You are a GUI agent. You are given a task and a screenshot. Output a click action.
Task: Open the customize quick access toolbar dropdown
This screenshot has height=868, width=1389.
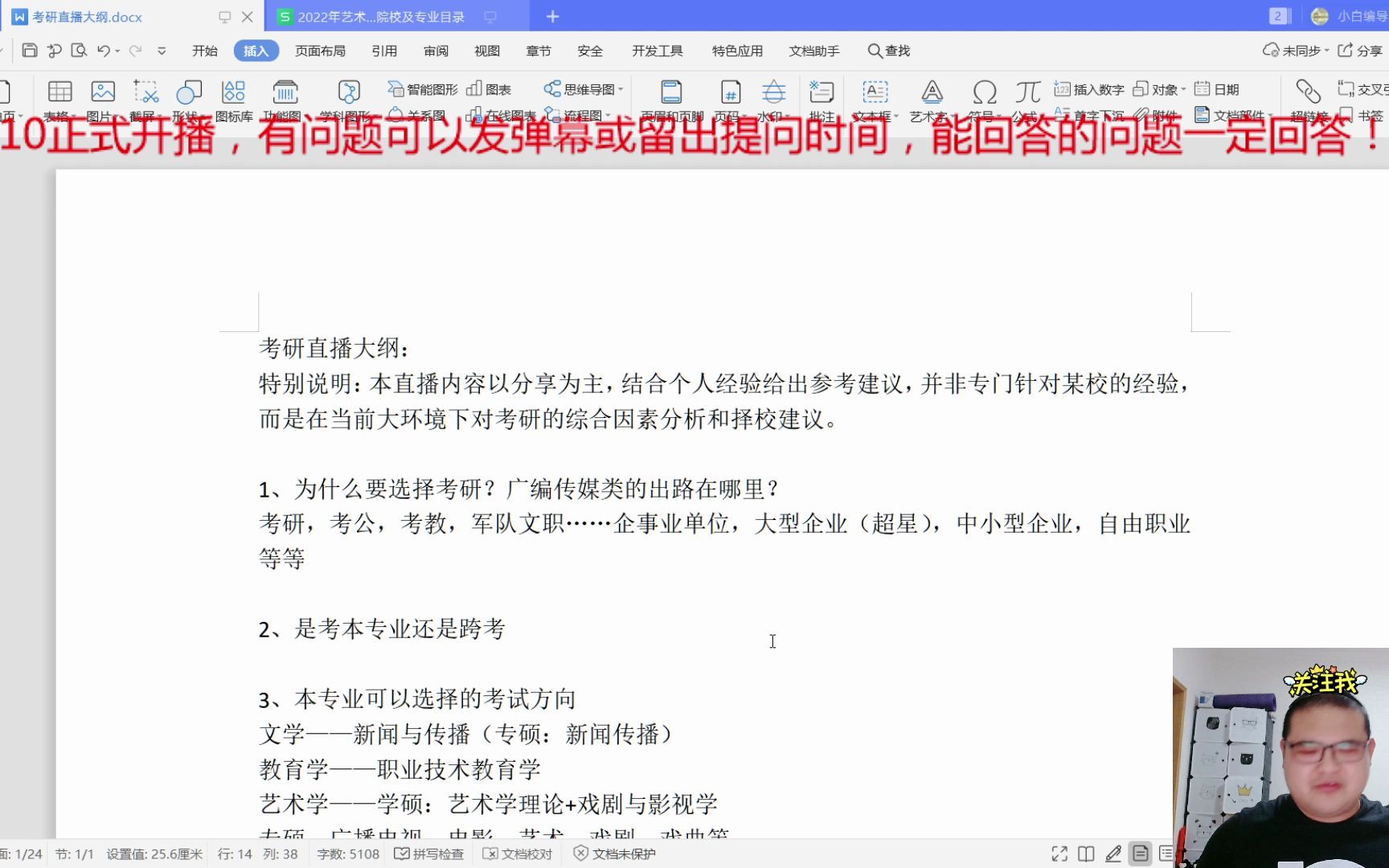coord(162,51)
